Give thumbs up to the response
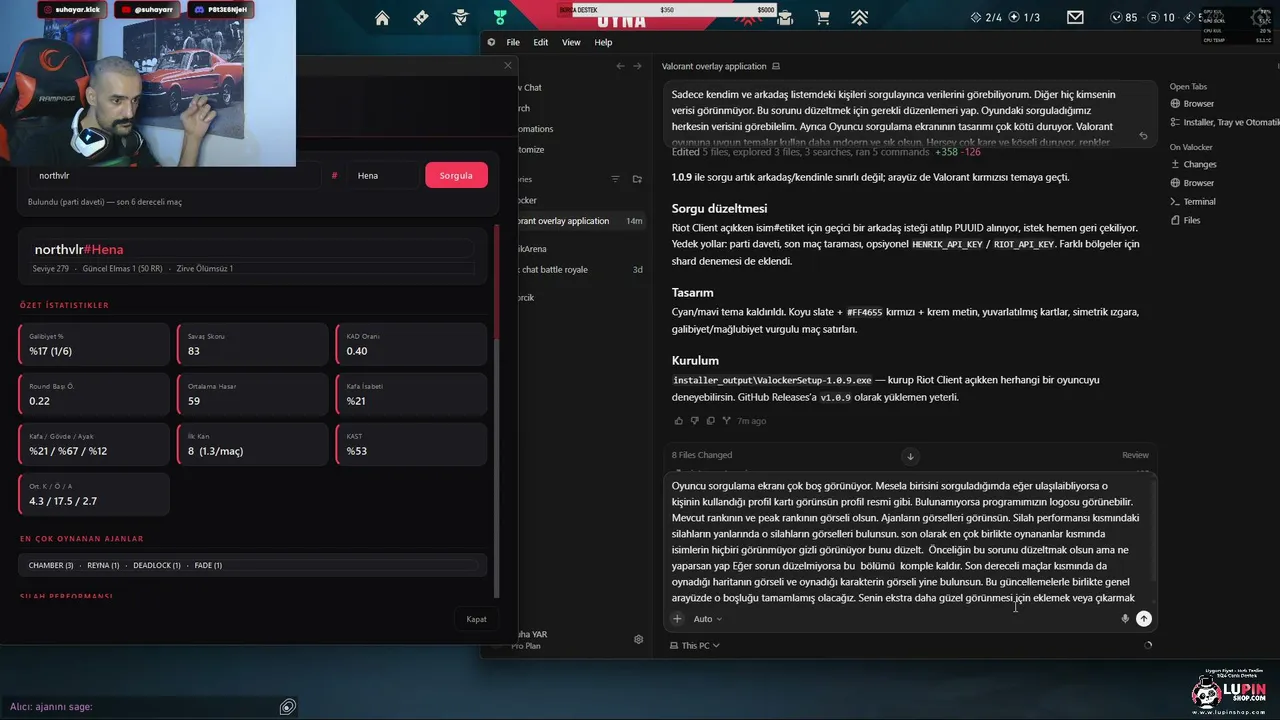This screenshot has width=1280, height=720. tap(678, 421)
